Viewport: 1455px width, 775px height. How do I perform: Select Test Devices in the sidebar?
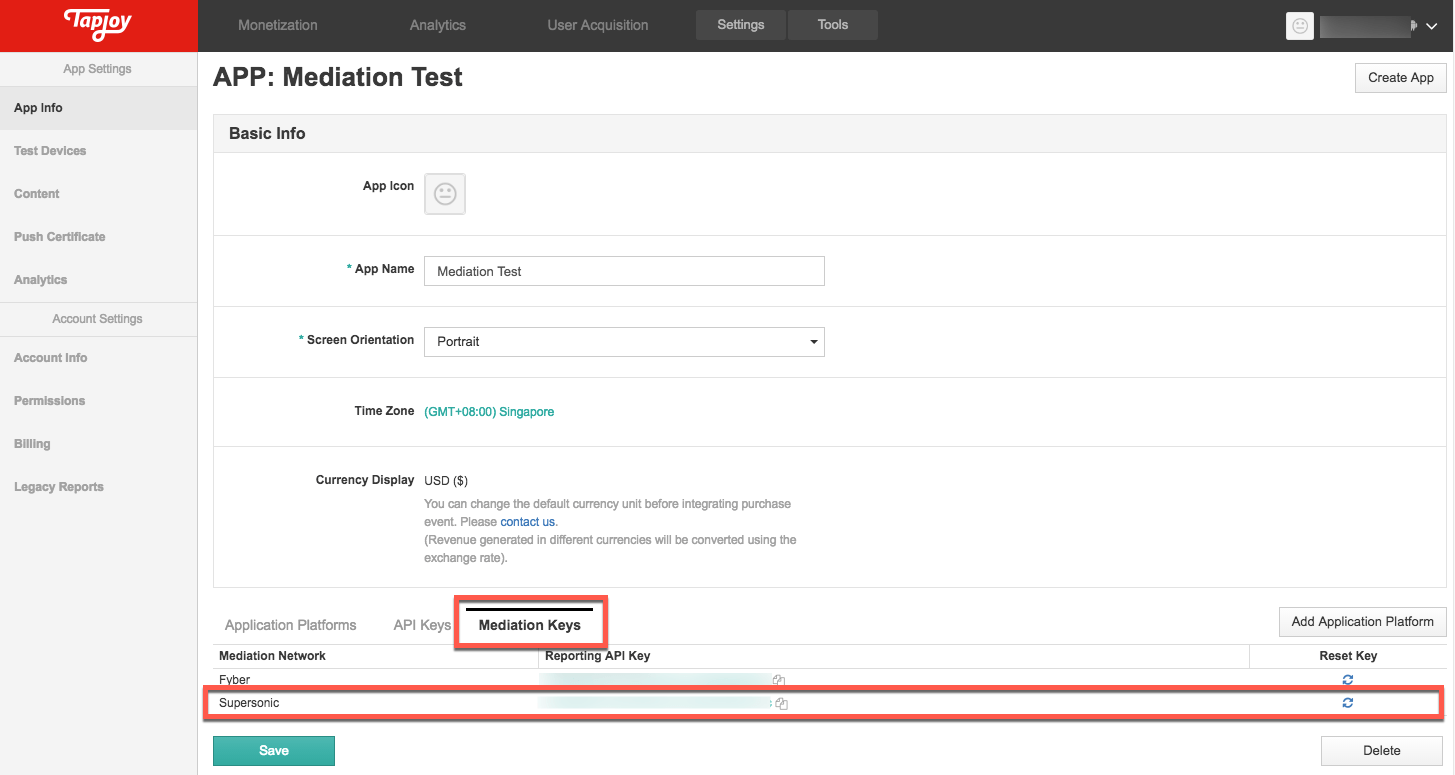coord(50,150)
